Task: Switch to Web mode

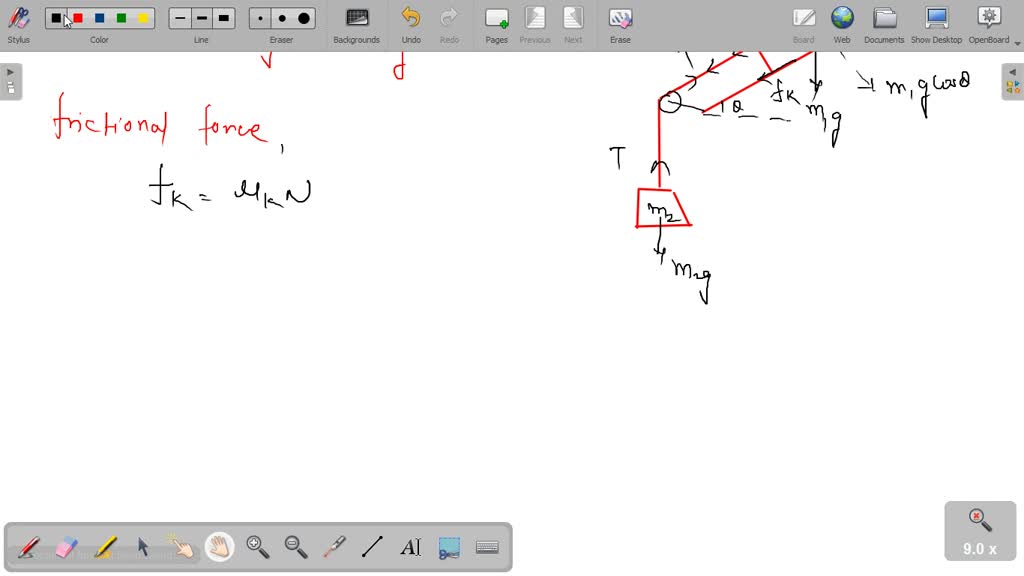Action: tap(842, 24)
